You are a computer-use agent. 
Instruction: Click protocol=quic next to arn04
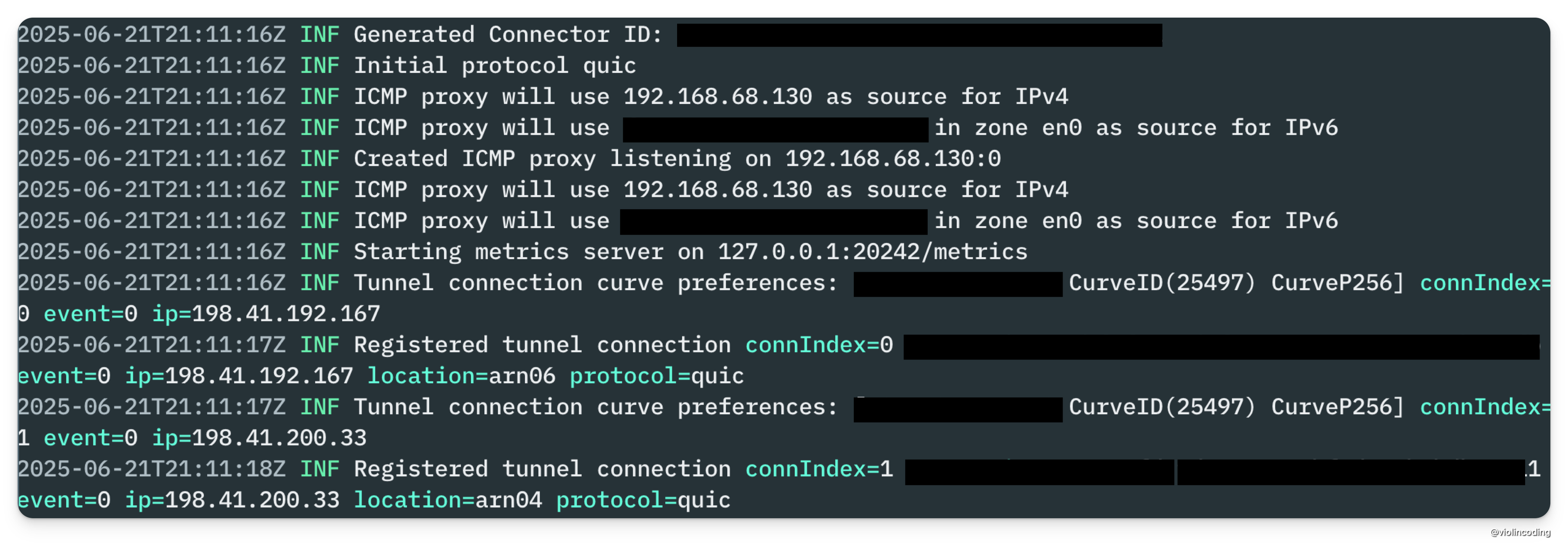pos(643,500)
